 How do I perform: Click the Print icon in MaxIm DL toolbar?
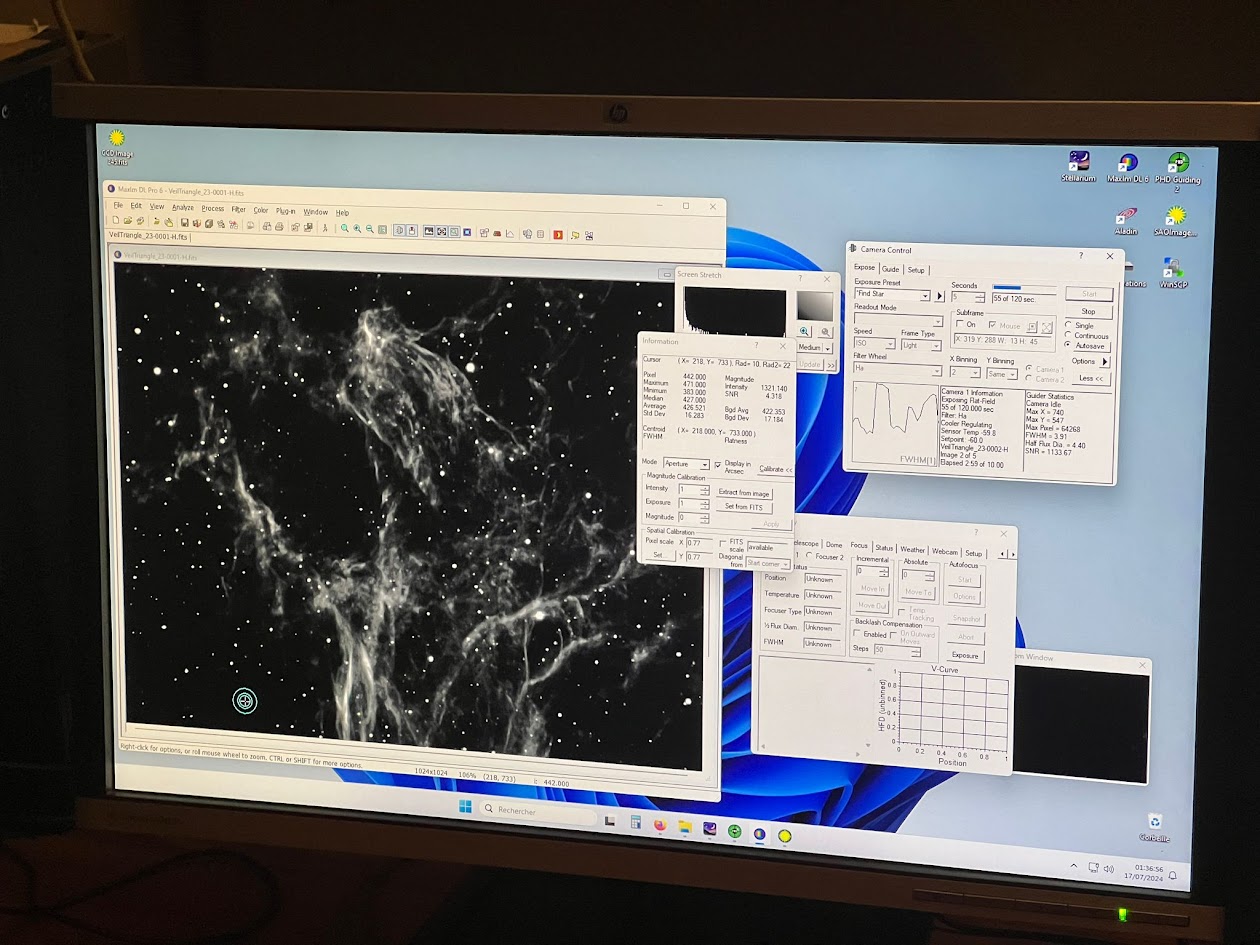click(279, 226)
